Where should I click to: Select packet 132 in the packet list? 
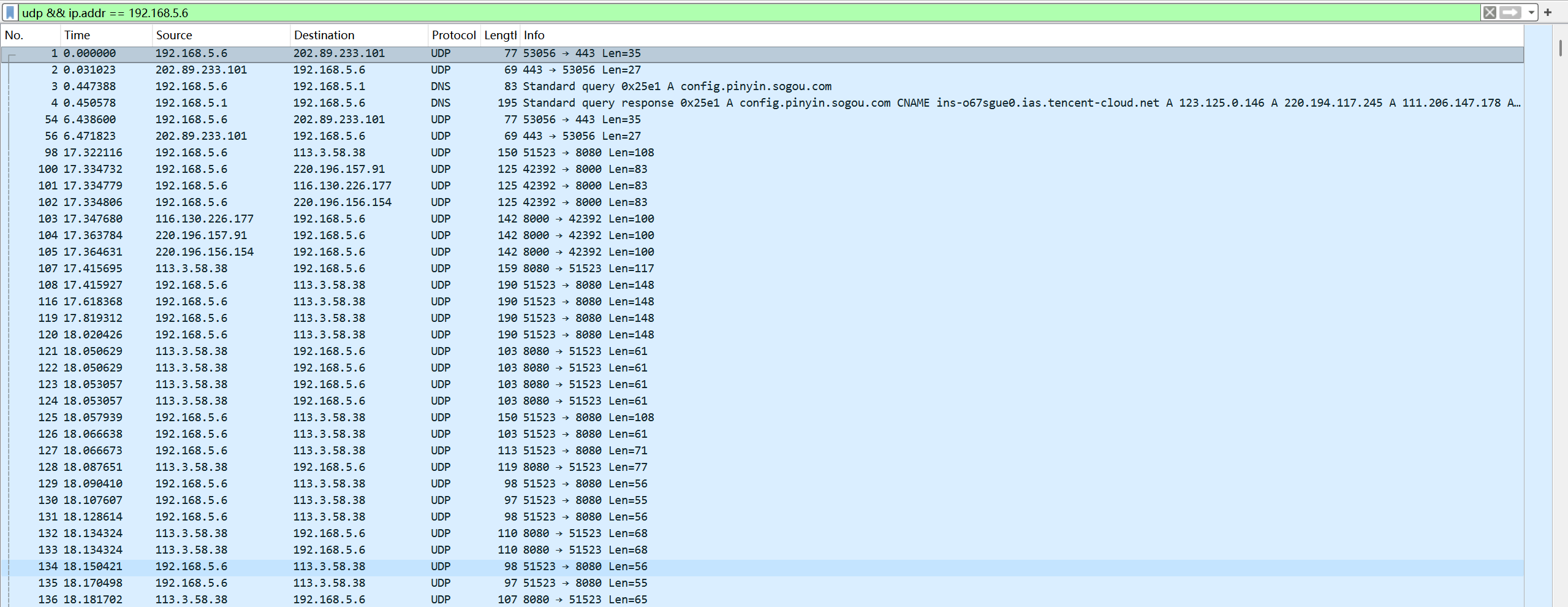(x=762, y=534)
